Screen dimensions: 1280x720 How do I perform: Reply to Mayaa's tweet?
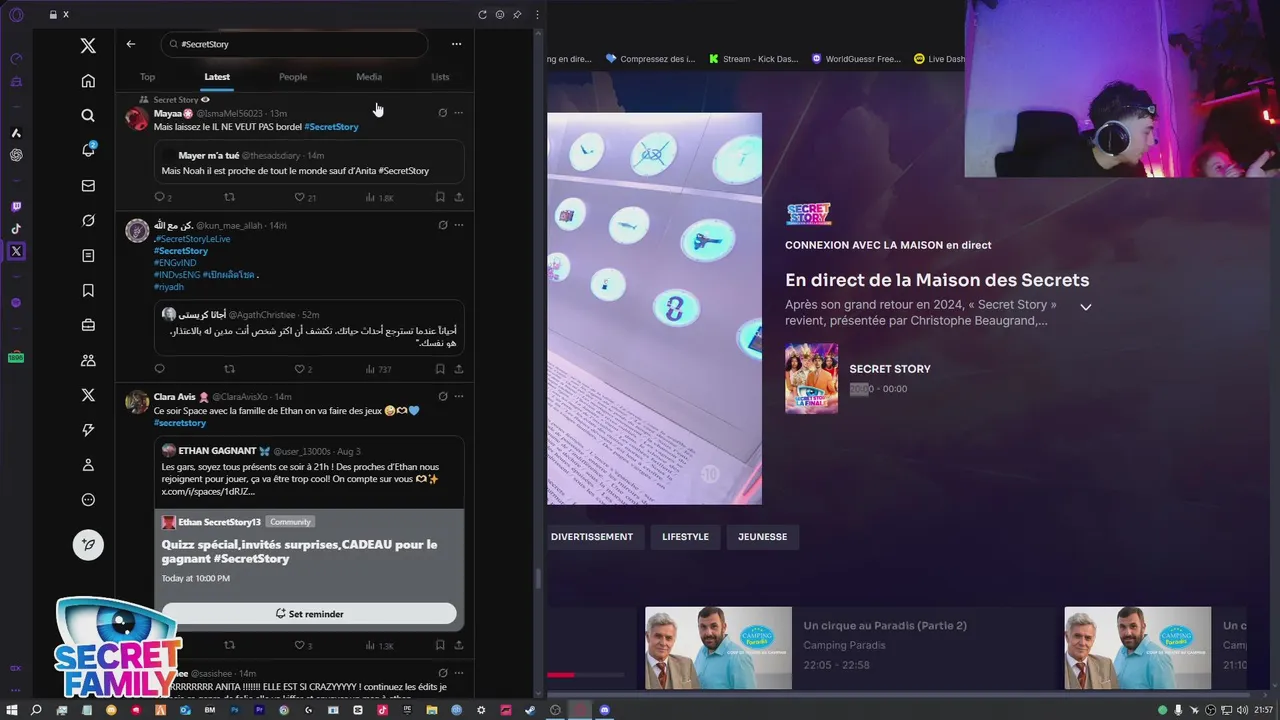pos(159,197)
